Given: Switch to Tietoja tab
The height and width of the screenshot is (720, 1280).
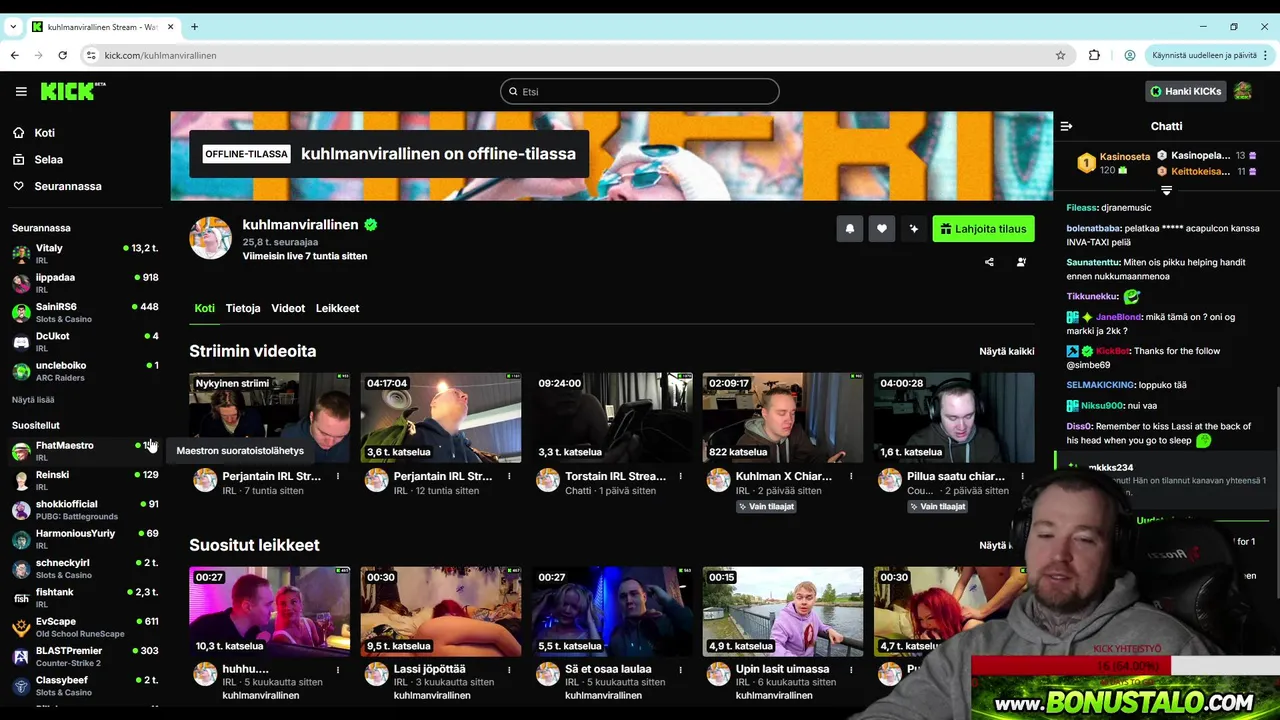Looking at the screenshot, I should [x=243, y=308].
